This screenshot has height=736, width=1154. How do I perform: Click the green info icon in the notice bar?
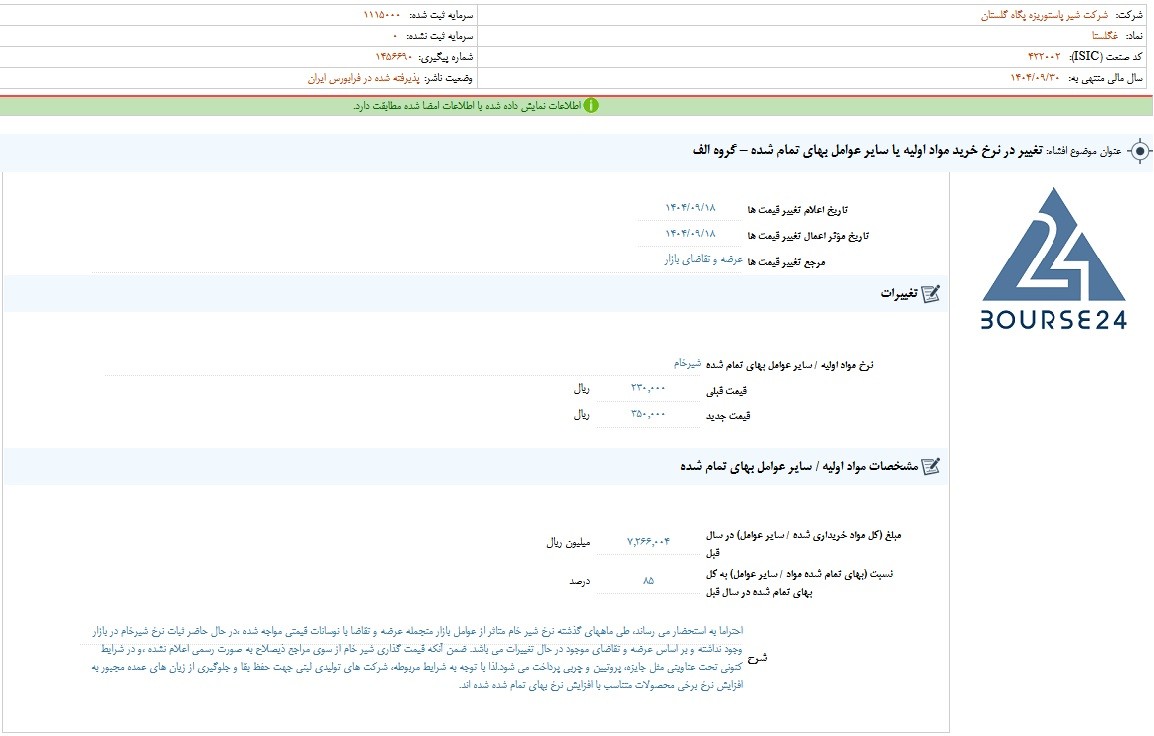pyautogui.click(x=591, y=106)
